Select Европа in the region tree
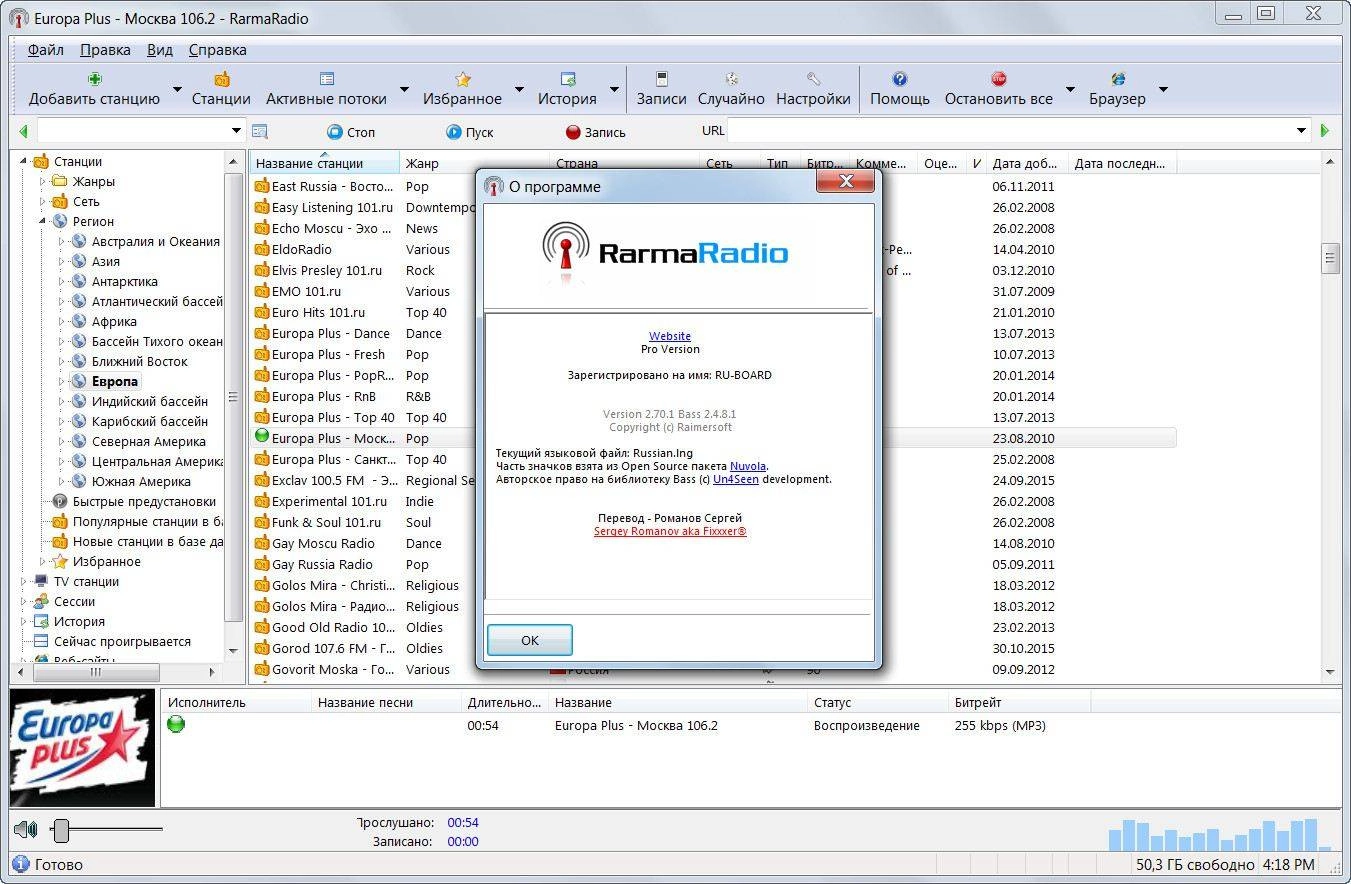 click(115, 381)
